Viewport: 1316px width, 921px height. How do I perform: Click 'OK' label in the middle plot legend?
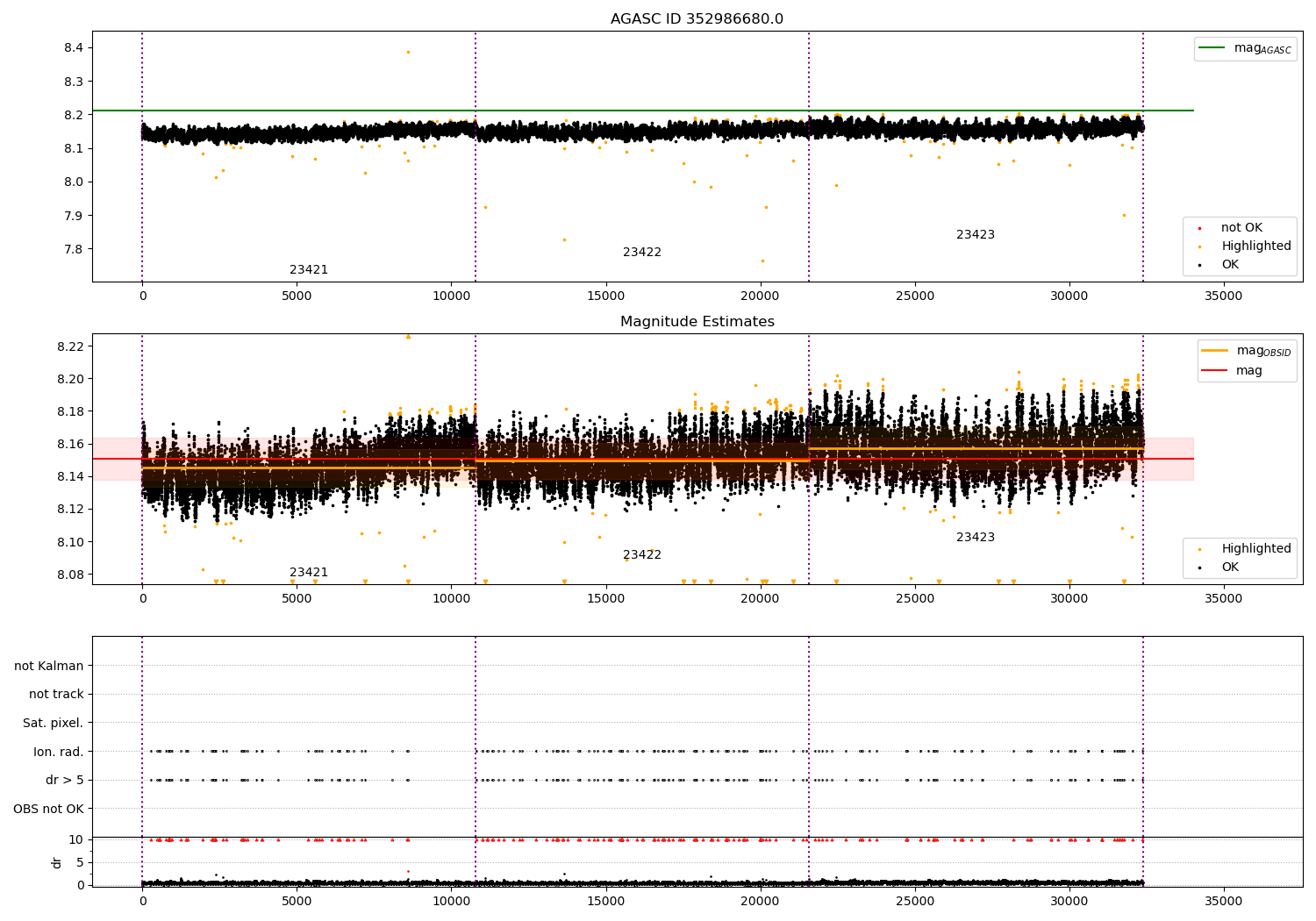pos(1230,568)
